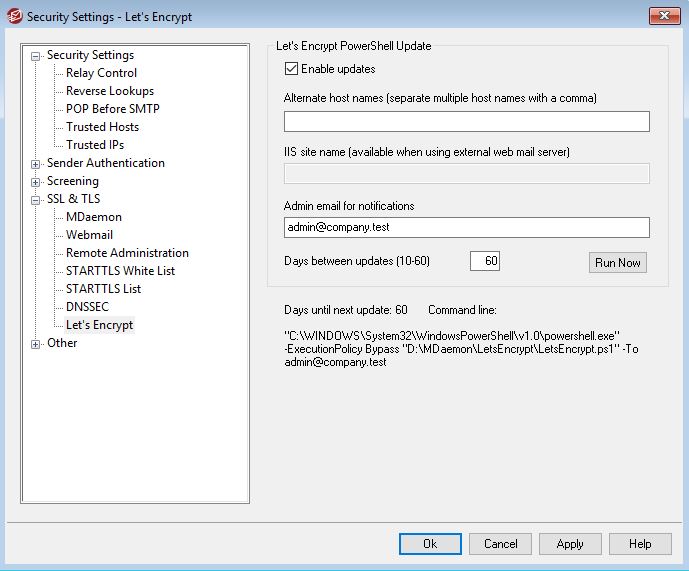Collapse the SSL & TLS node
This screenshot has height=571, width=689.
pyautogui.click(x=36, y=200)
